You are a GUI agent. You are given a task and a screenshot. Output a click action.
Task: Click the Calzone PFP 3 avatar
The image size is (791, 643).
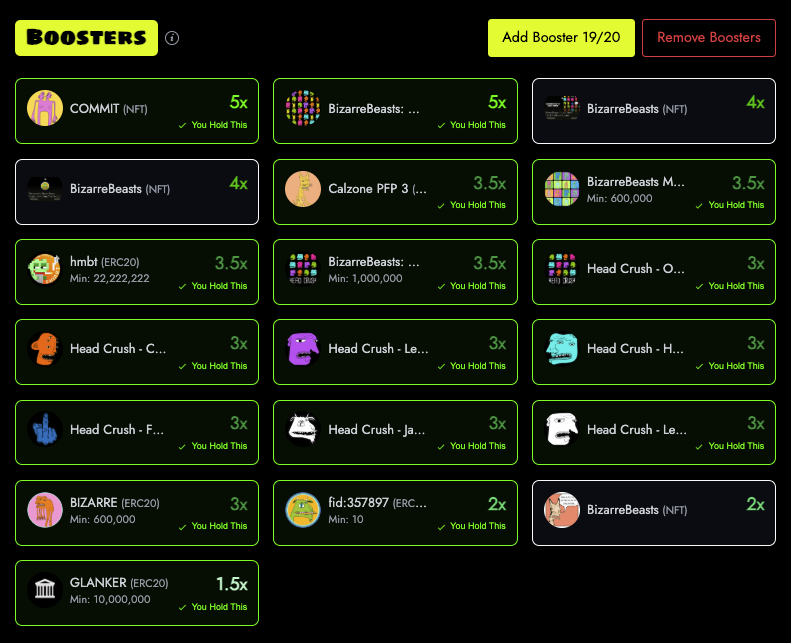303,189
